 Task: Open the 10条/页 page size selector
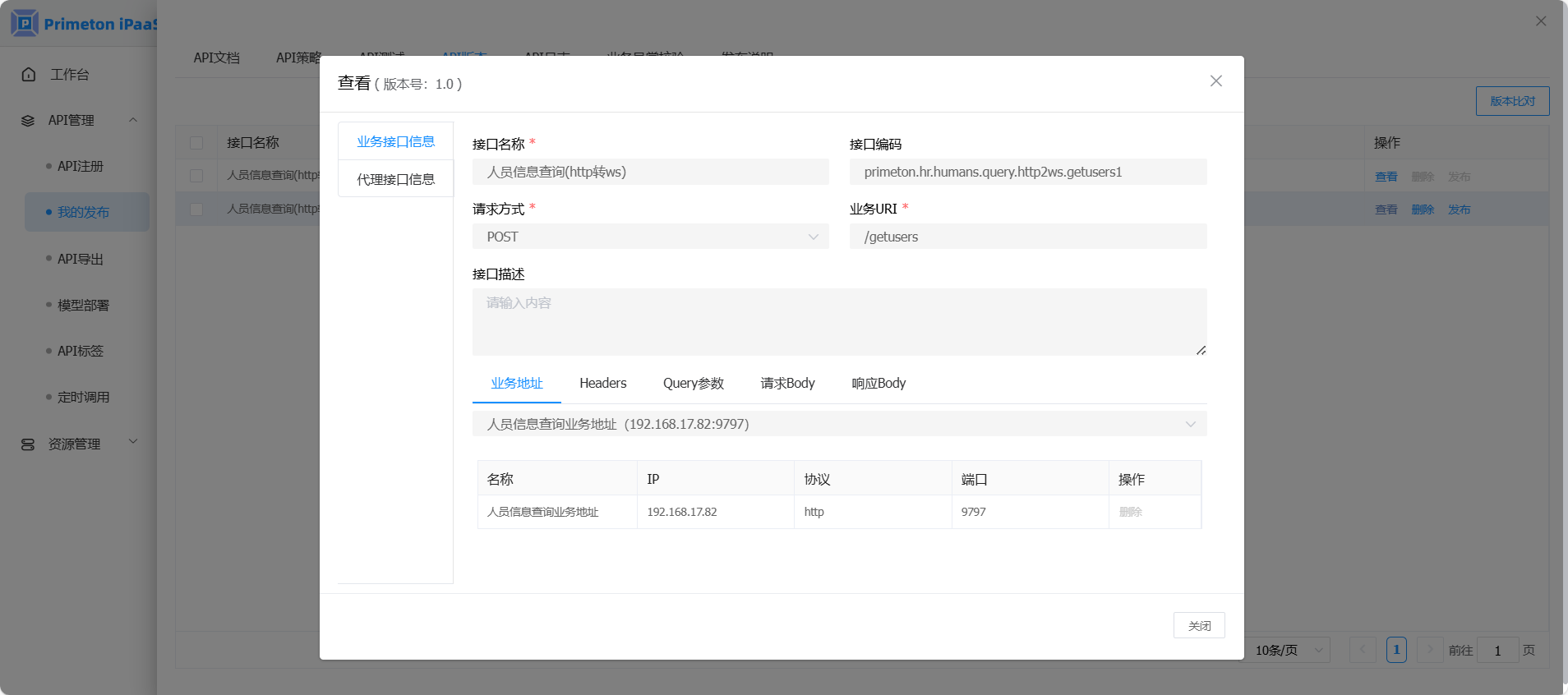click(1288, 650)
